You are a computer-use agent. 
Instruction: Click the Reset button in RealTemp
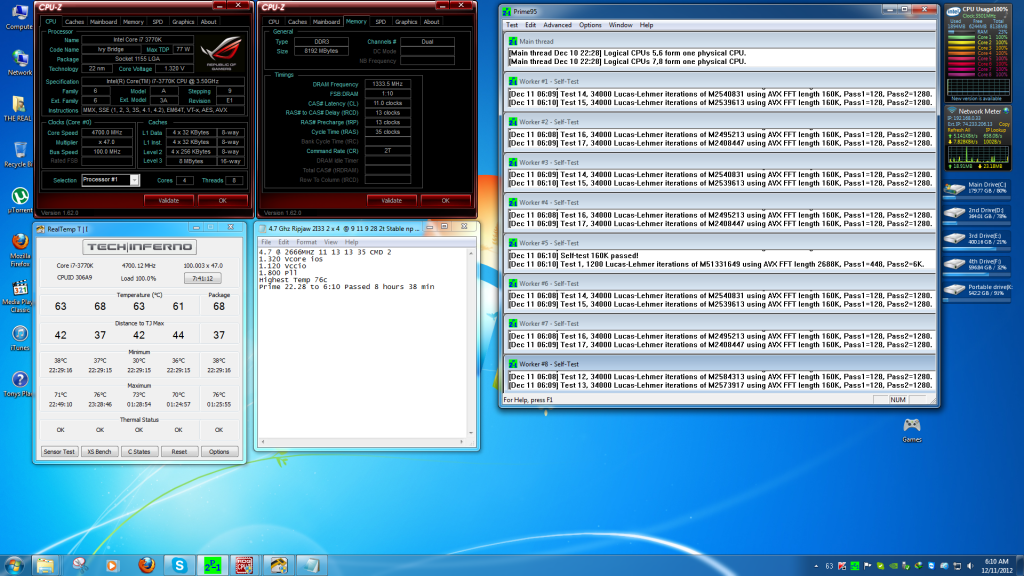(x=179, y=451)
